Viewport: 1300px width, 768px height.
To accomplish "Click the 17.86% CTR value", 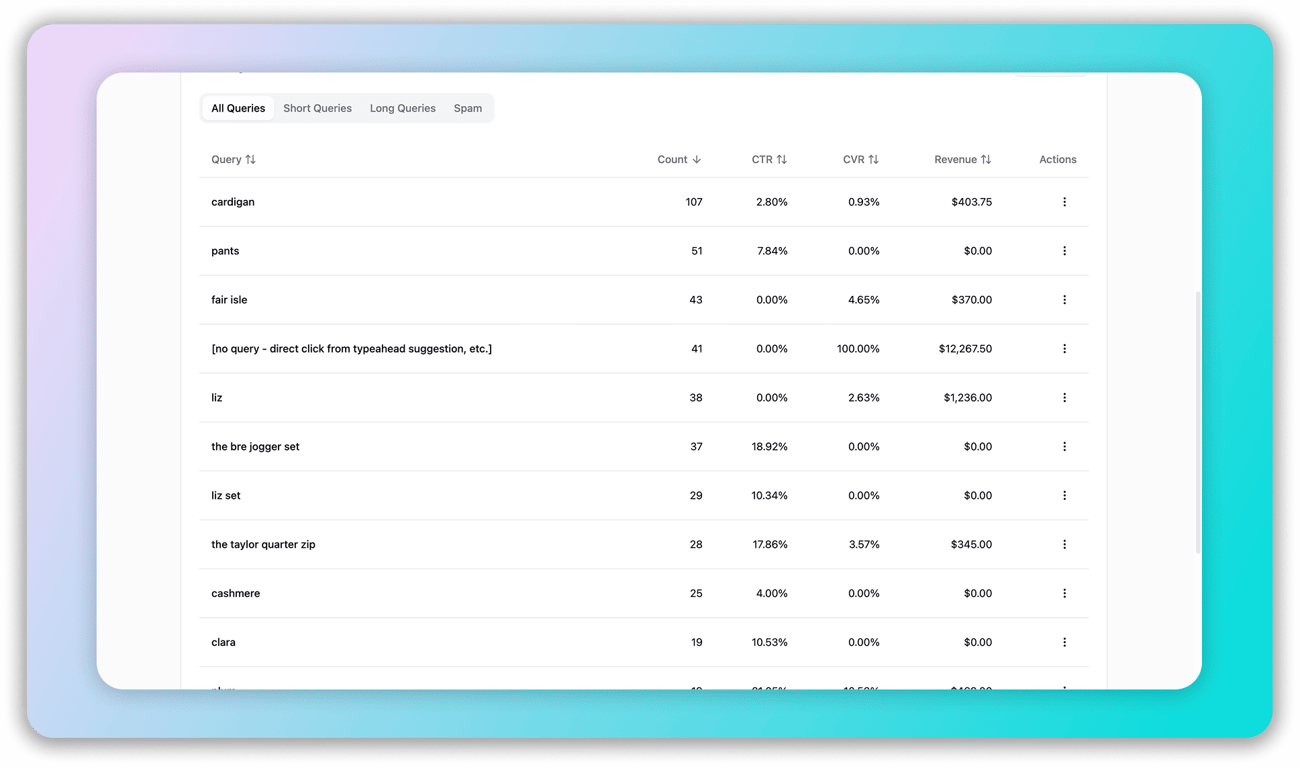I will [x=770, y=545].
